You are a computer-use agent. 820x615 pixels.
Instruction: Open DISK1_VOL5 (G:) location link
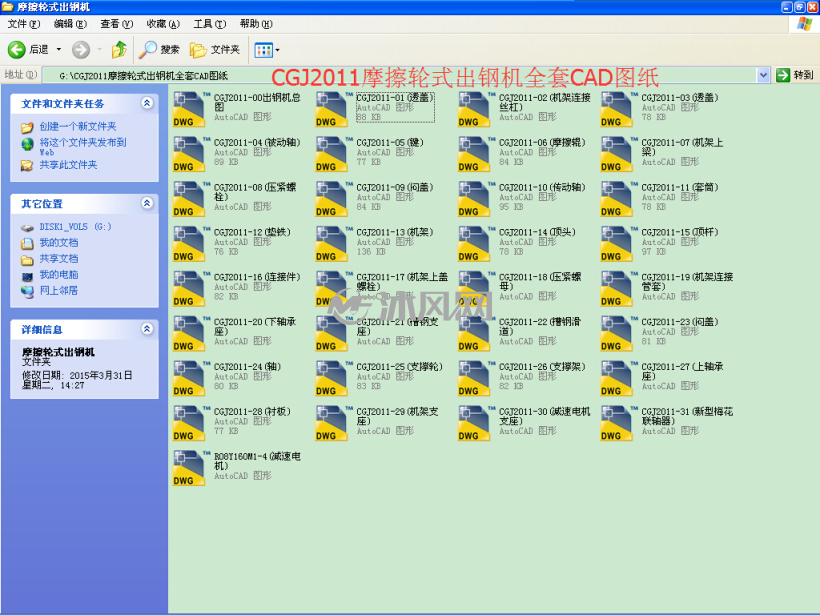[x=75, y=227]
